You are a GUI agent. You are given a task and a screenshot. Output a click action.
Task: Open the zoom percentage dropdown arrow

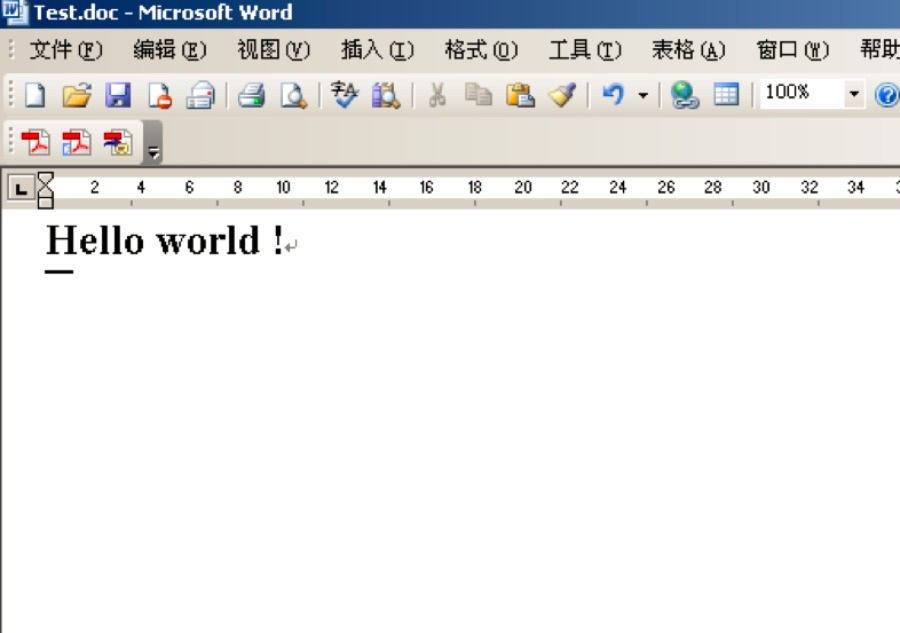(854, 94)
